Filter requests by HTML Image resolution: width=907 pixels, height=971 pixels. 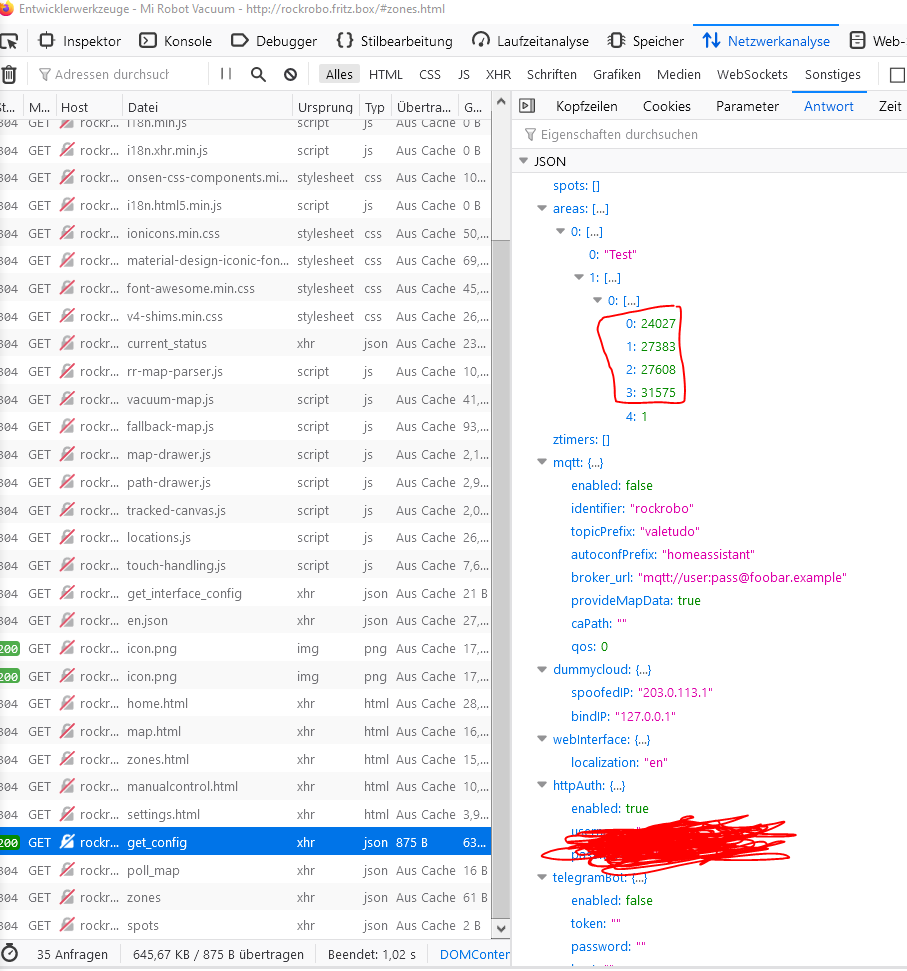(x=386, y=75)
